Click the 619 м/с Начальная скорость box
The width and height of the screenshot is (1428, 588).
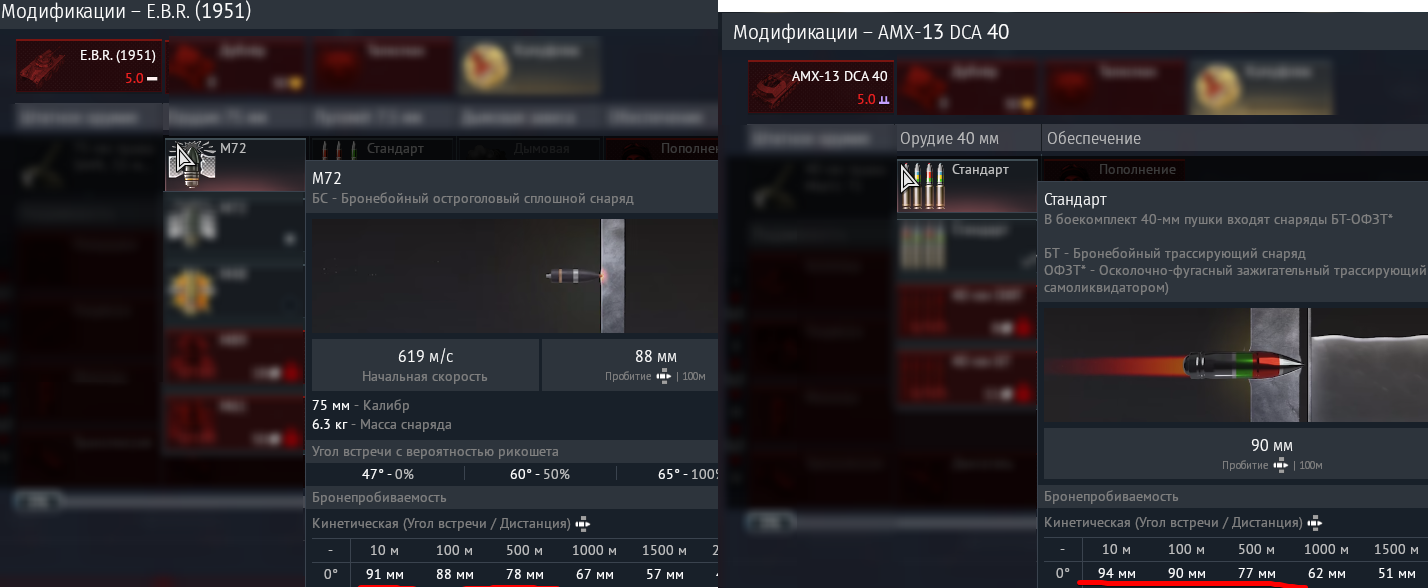(x=425, y=365)
